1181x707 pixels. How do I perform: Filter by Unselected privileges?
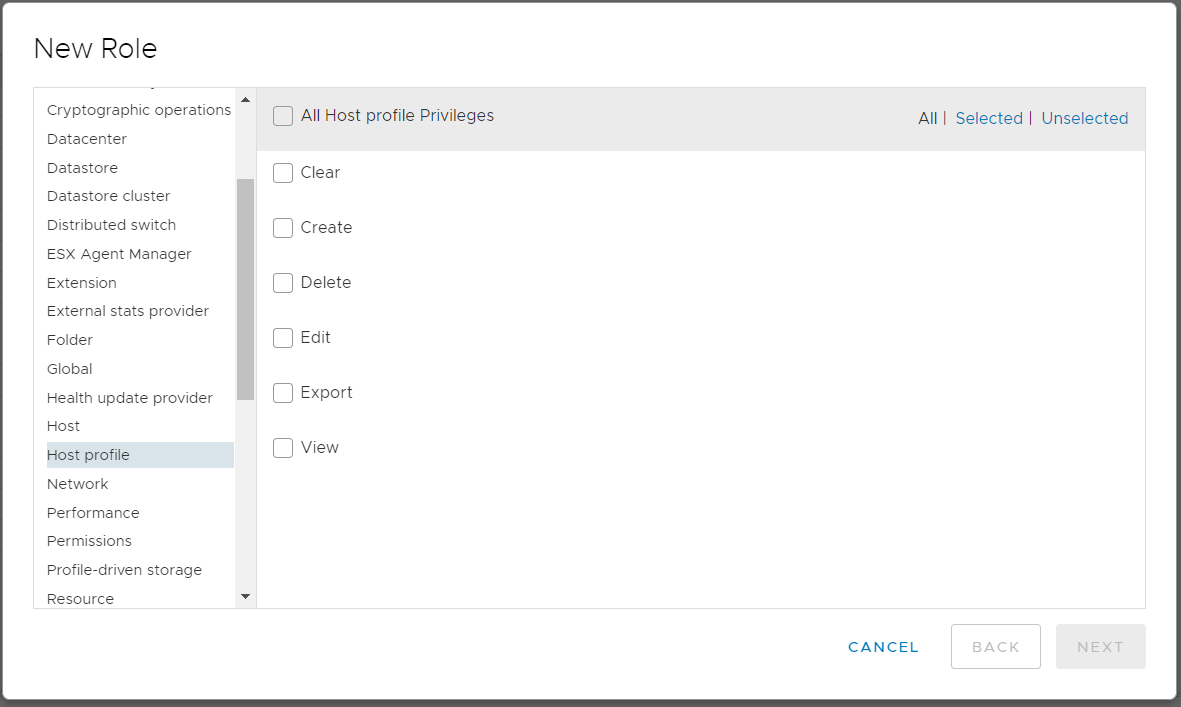point(1084,118)
